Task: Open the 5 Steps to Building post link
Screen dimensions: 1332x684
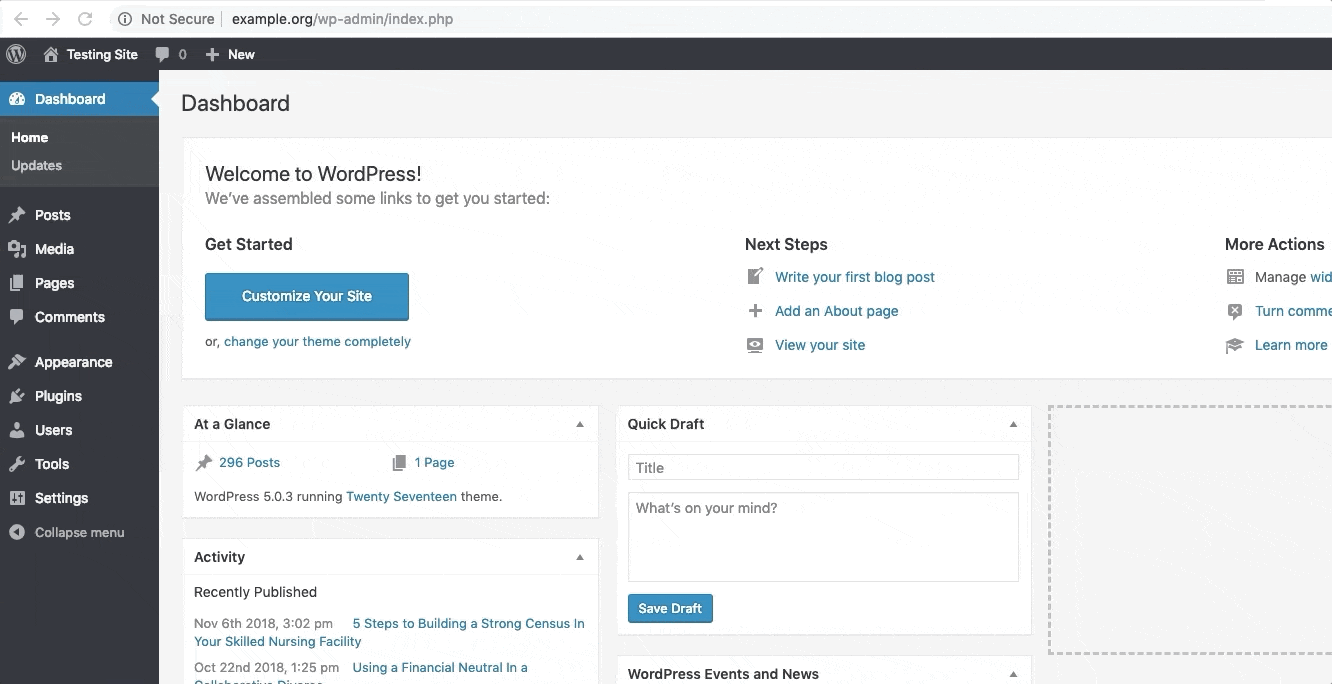Action: (x=390, y=632)
